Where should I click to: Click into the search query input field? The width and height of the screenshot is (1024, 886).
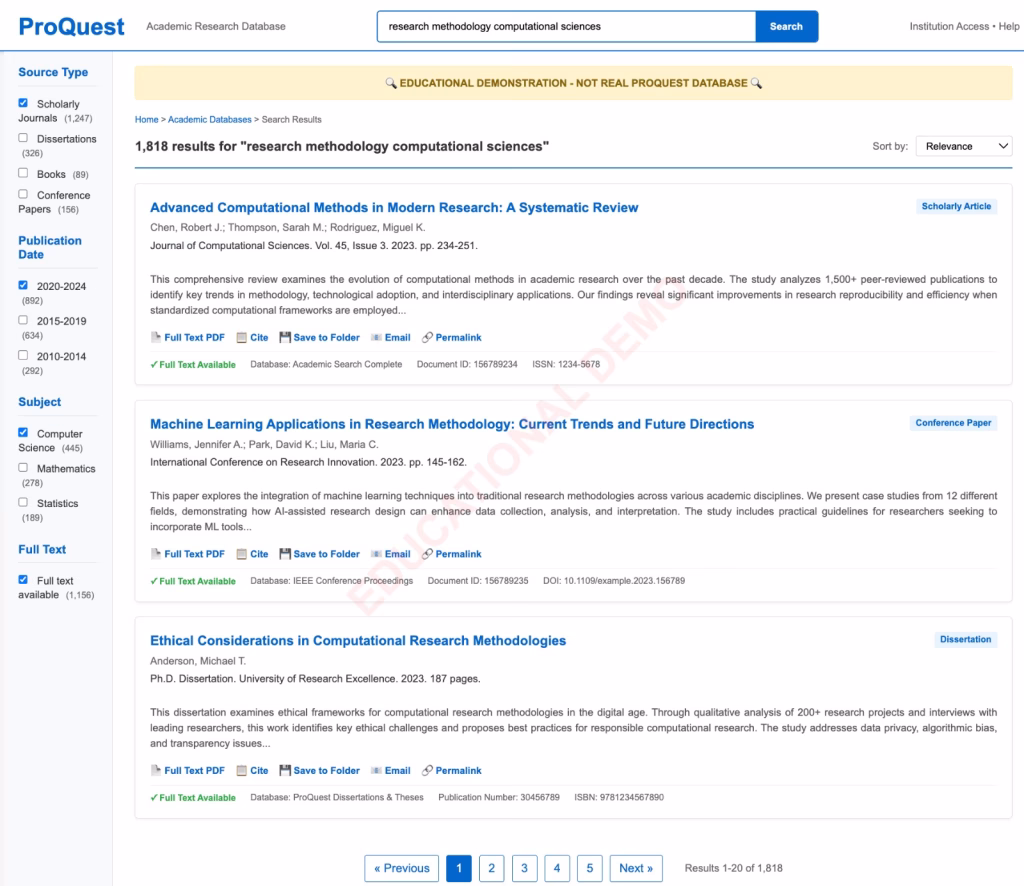click(566, 27)
